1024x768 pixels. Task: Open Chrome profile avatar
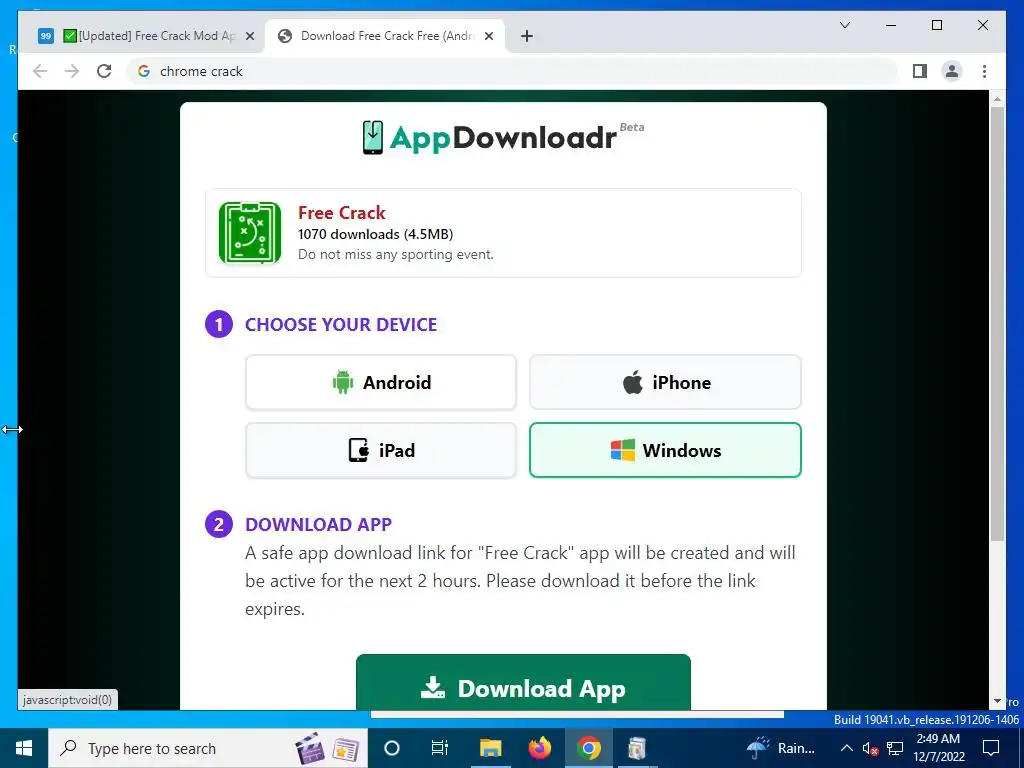tap(952, 71)
